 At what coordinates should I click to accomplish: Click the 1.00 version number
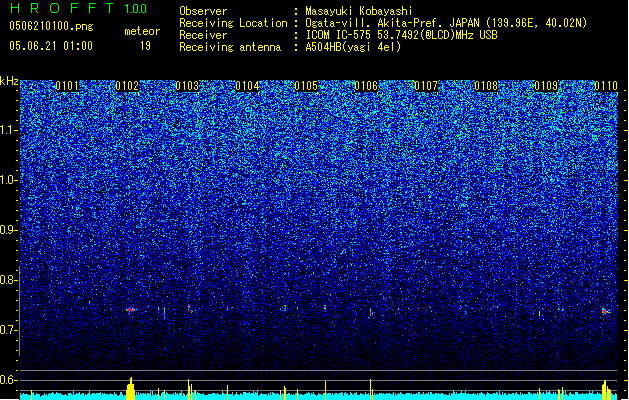135,9
